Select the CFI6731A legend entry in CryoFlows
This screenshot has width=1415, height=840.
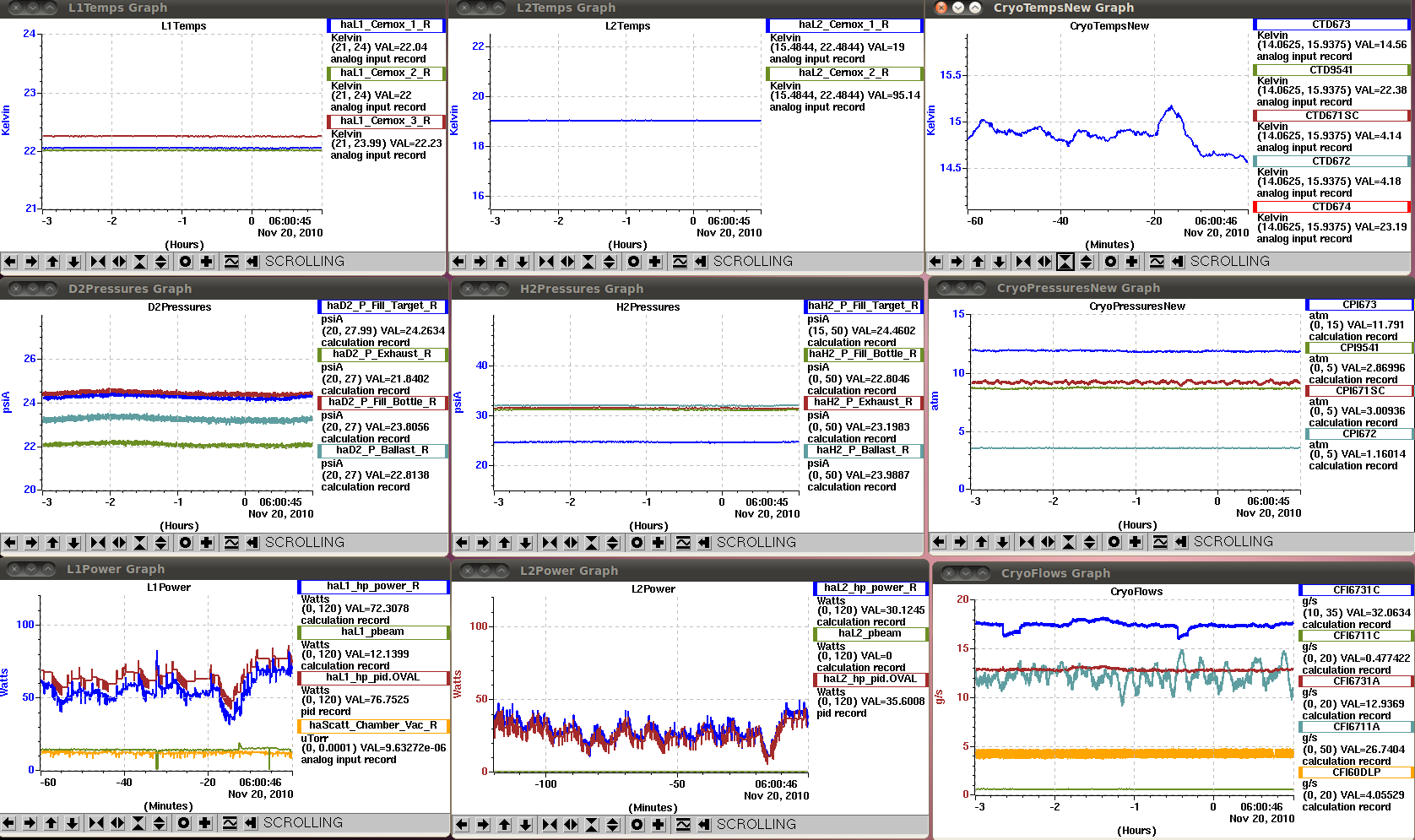(1357, 681)
